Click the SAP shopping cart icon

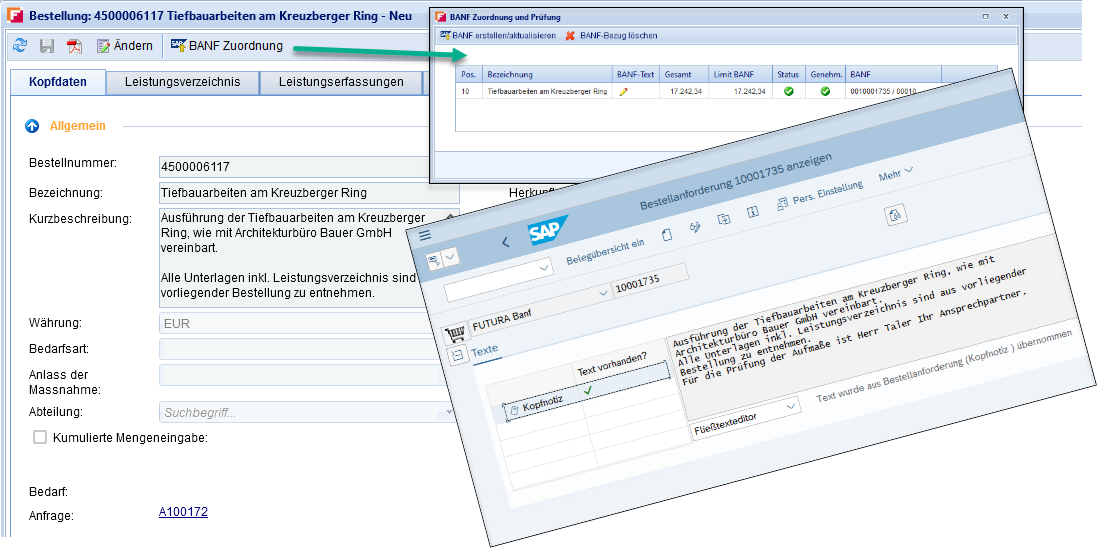click(x=455, y=332)
